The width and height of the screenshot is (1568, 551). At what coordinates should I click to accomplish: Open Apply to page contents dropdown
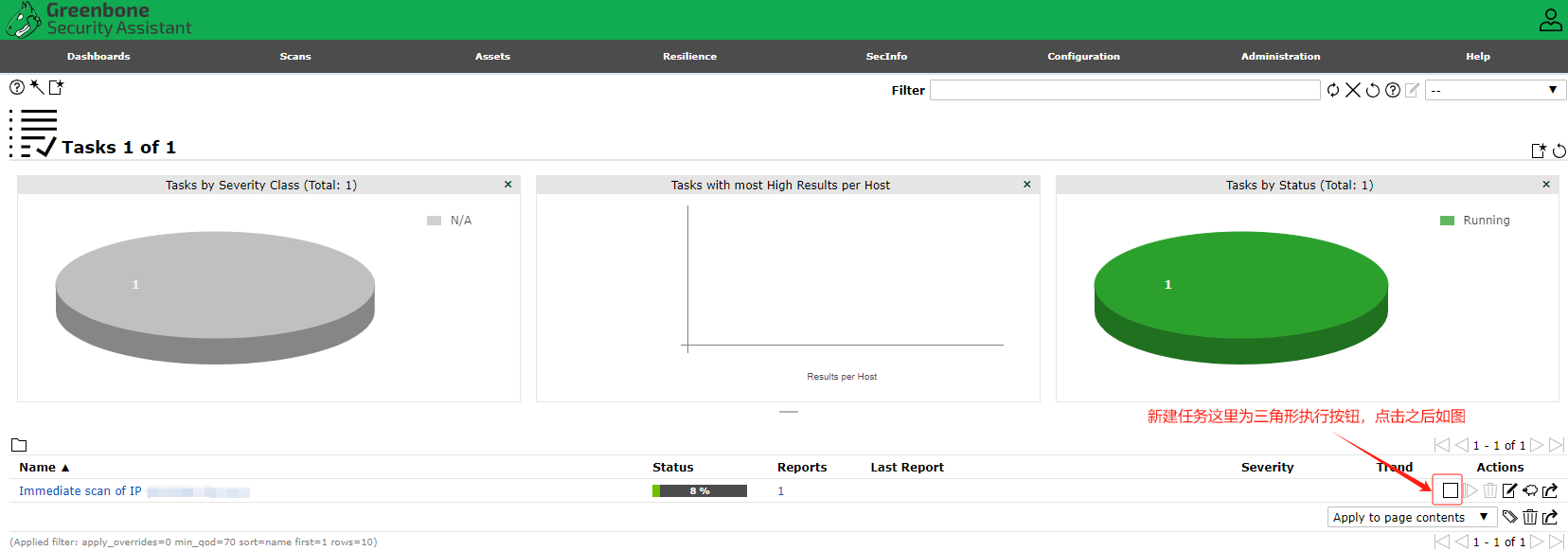[x=1412, y=517]
